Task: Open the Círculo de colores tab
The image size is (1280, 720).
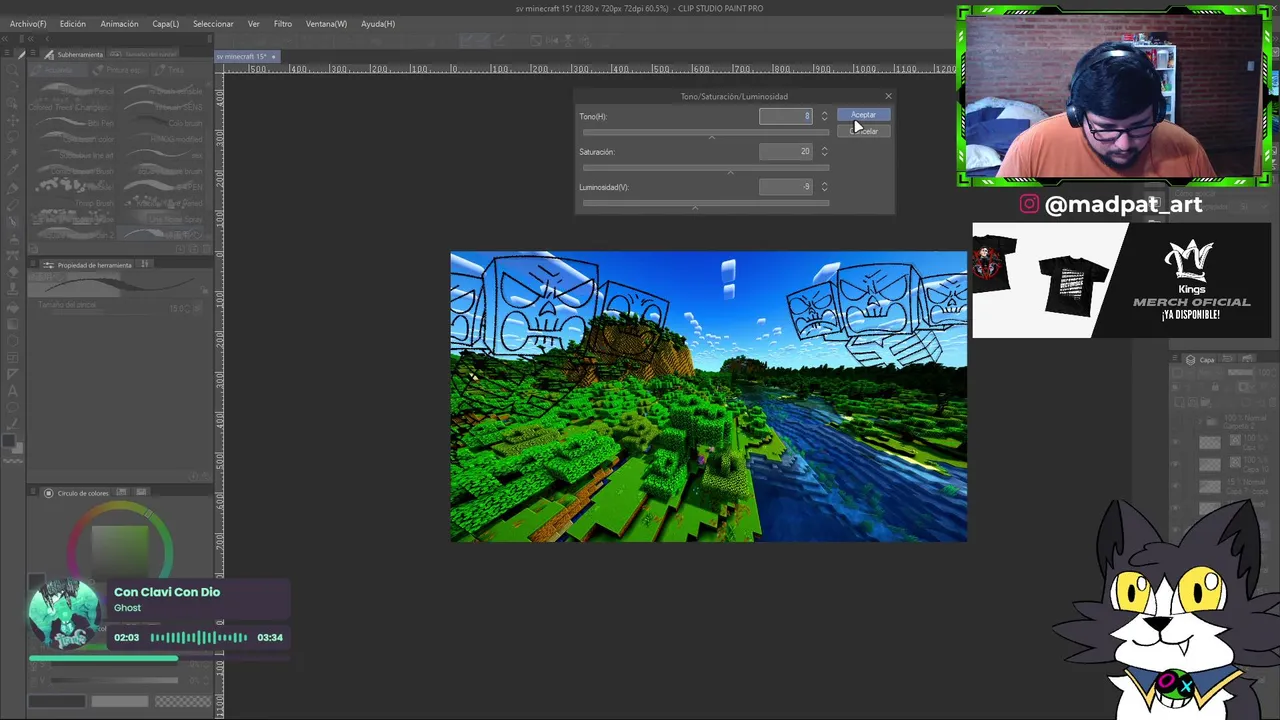Action: tap(77, 493)
